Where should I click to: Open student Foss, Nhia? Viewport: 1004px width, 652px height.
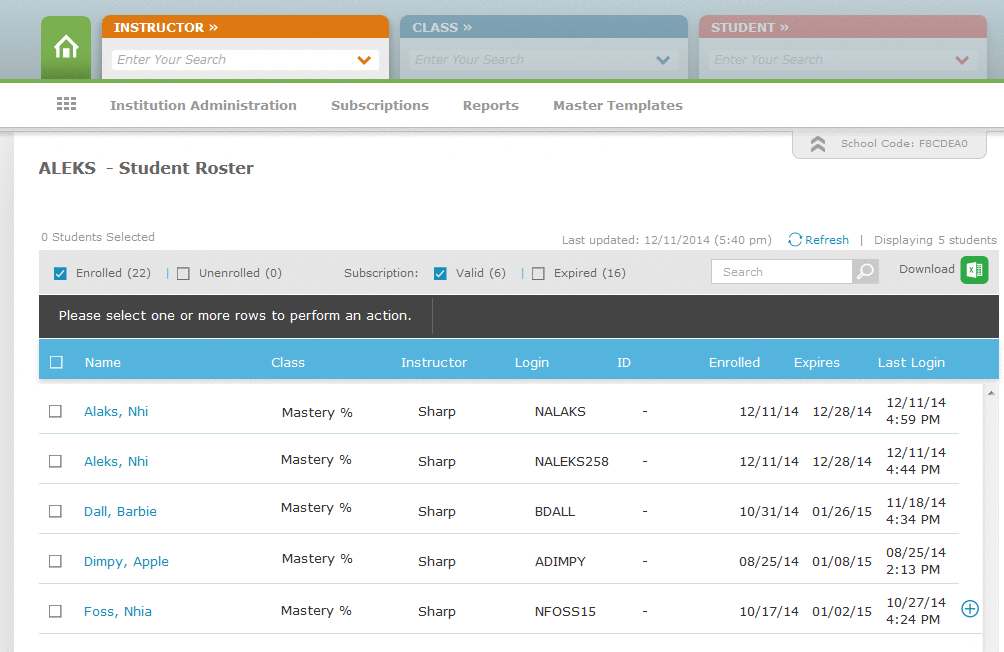tap(118, 611)
